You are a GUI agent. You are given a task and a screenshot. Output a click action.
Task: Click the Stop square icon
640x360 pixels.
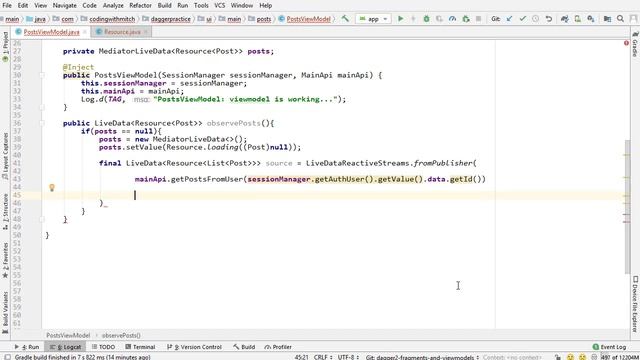coord(478,19)
